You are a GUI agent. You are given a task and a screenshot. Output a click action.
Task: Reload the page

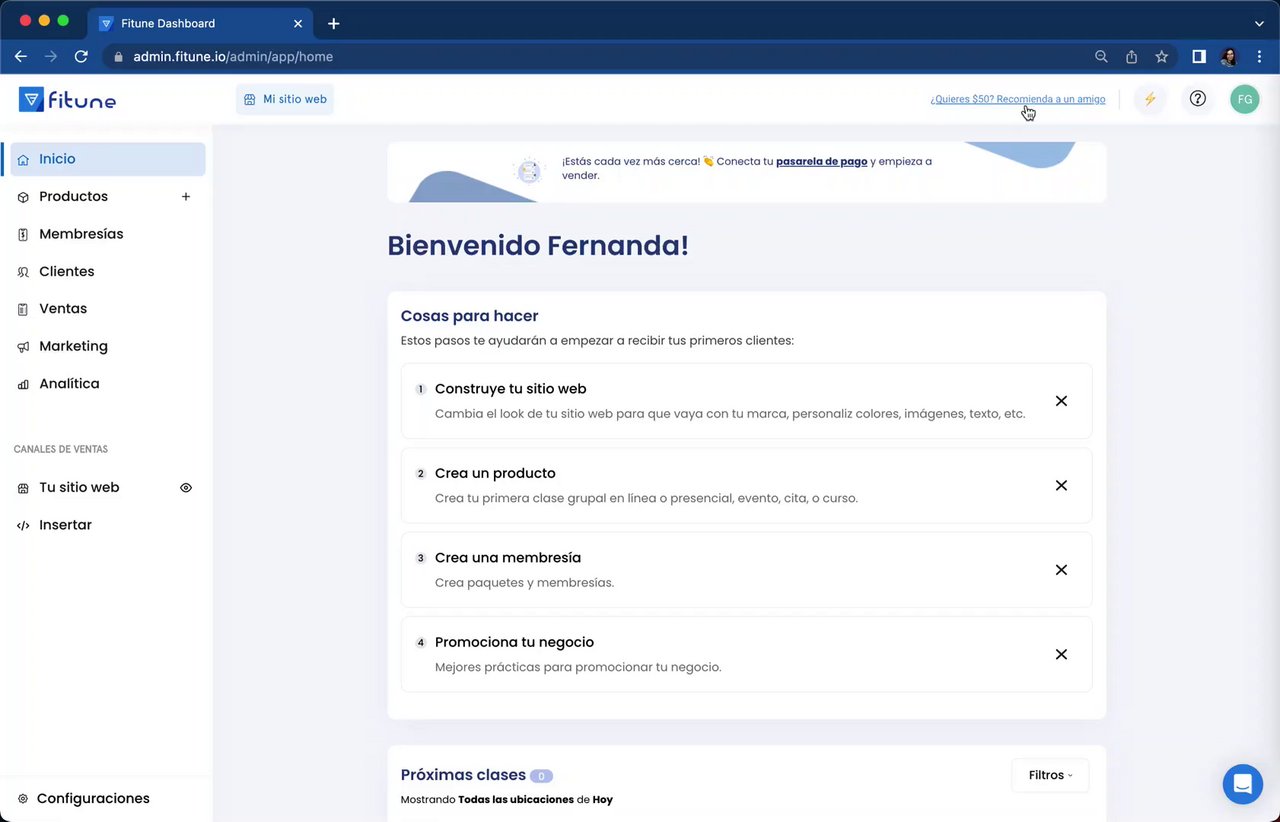click(81, 57)
